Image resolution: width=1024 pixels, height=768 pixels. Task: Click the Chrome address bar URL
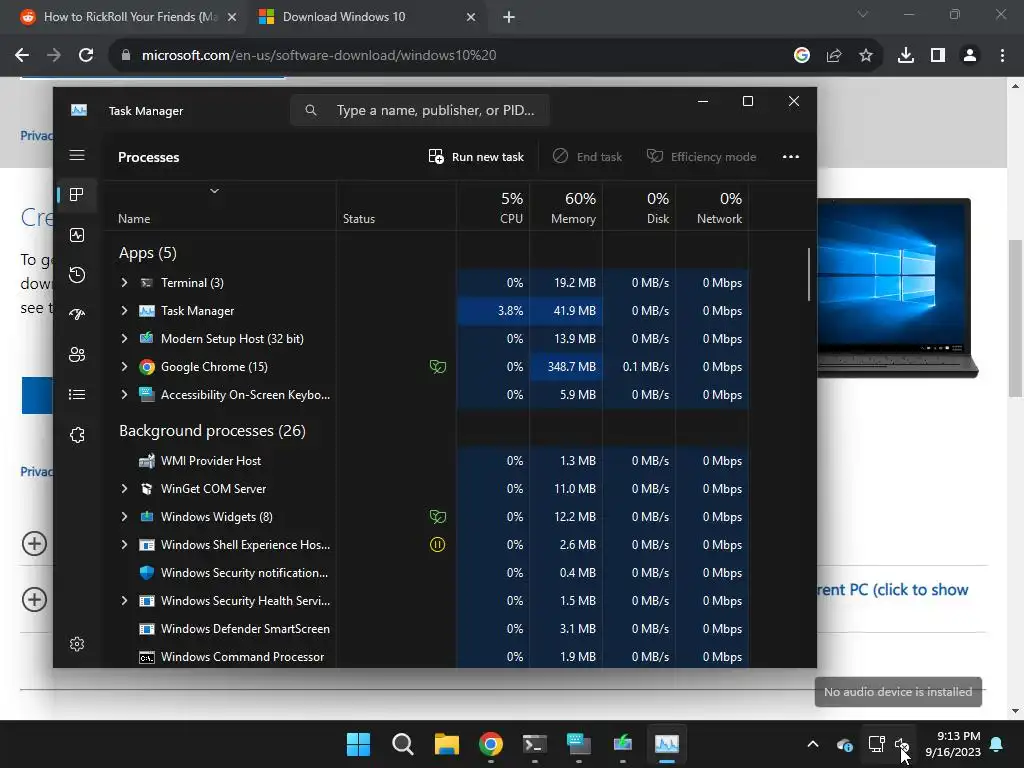pos(319,56)
